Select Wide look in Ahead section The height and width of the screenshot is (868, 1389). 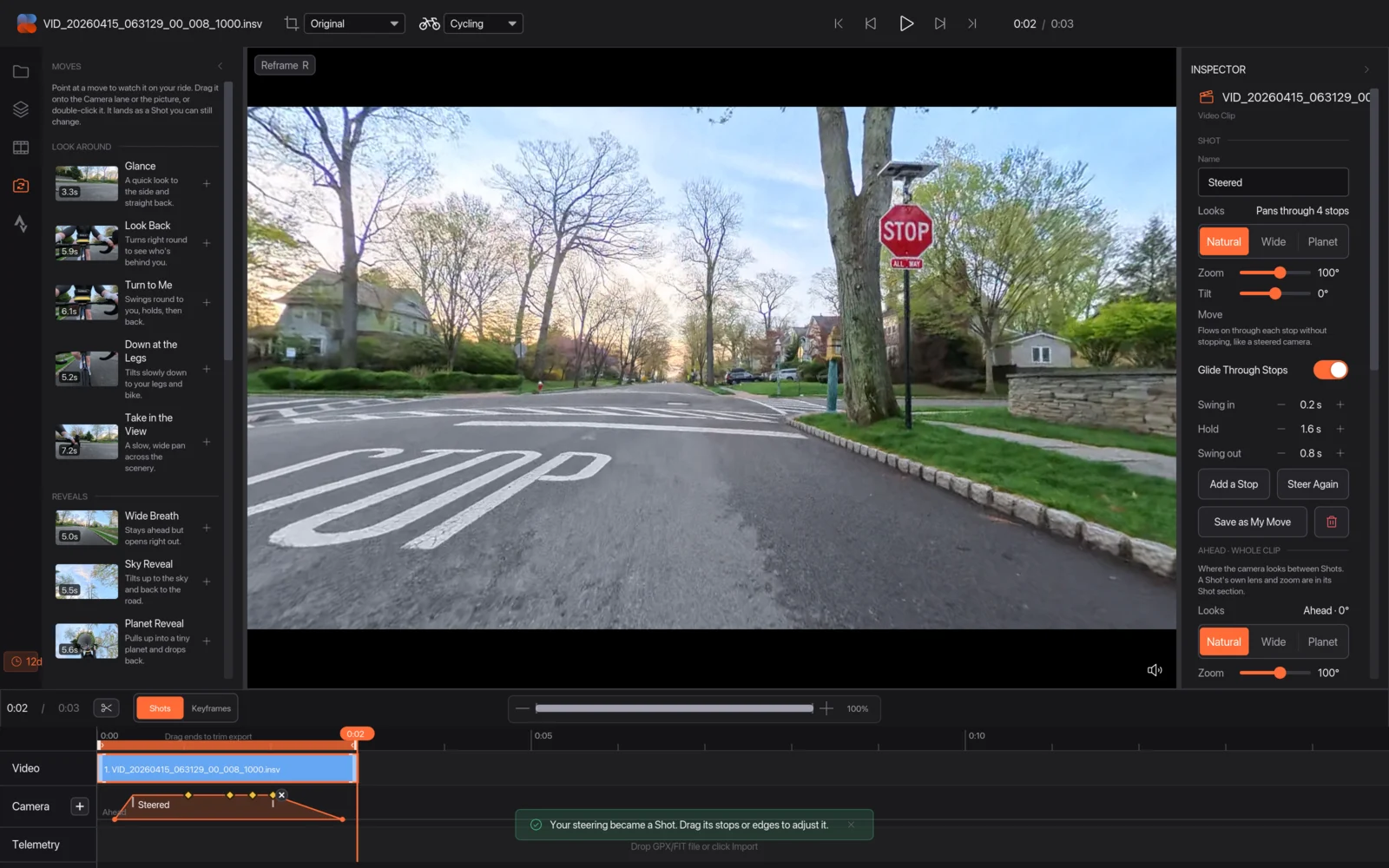[x=1274, y=642]
